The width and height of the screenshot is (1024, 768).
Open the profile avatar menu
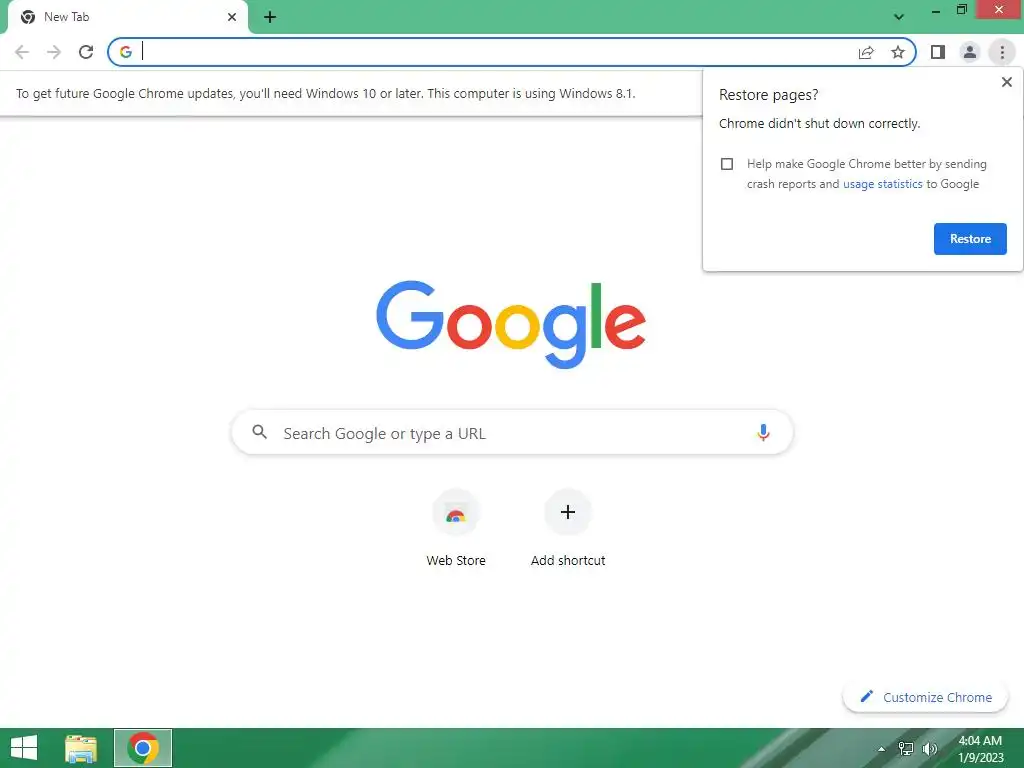tap(970, 52)
